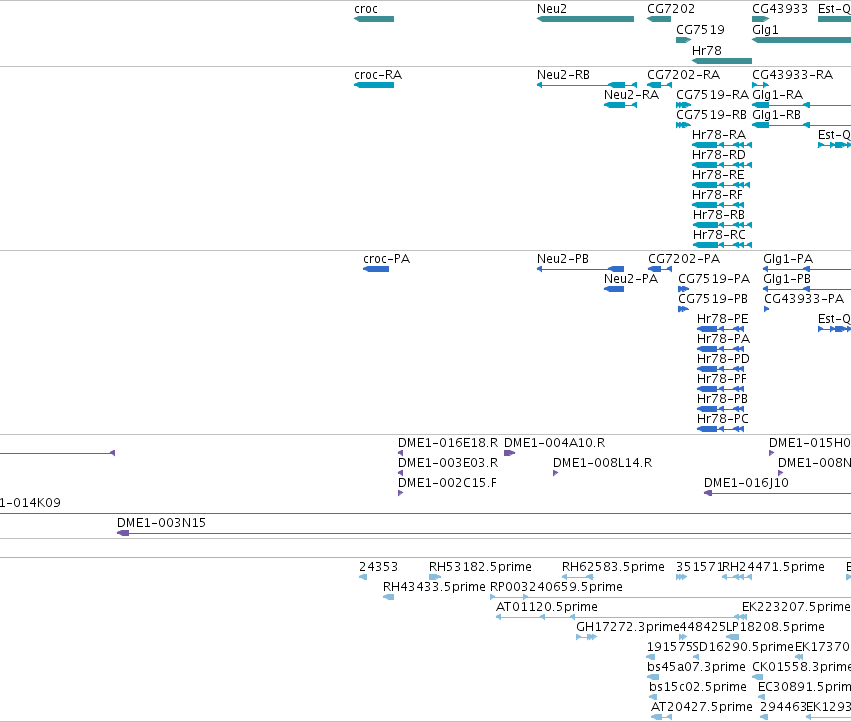The height and width of the screenshot is (722, 851).
Task: Select the 448425 EST feature
Action: coord(683,637)
